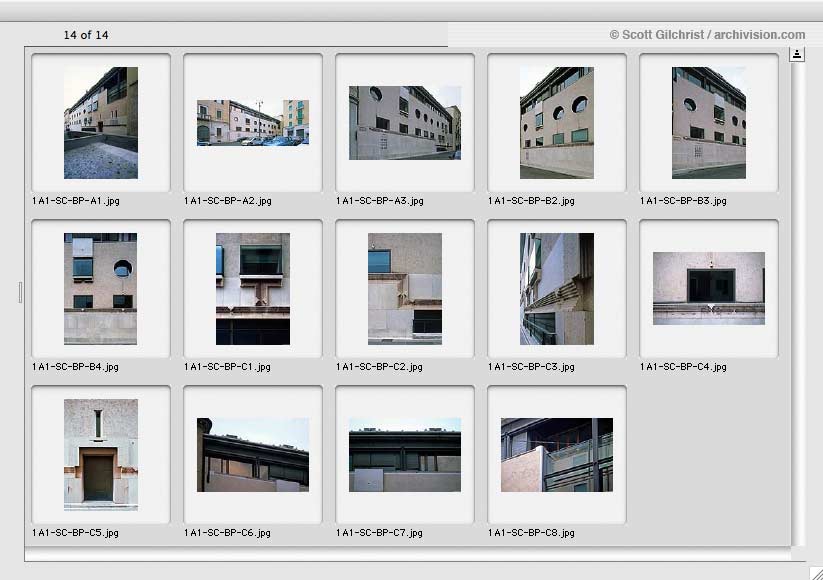This screenshot has width=823, height=580.
Task: Select thumbnail 1A1-SC-BP-C8.jpg
Action: click(557, 455)
